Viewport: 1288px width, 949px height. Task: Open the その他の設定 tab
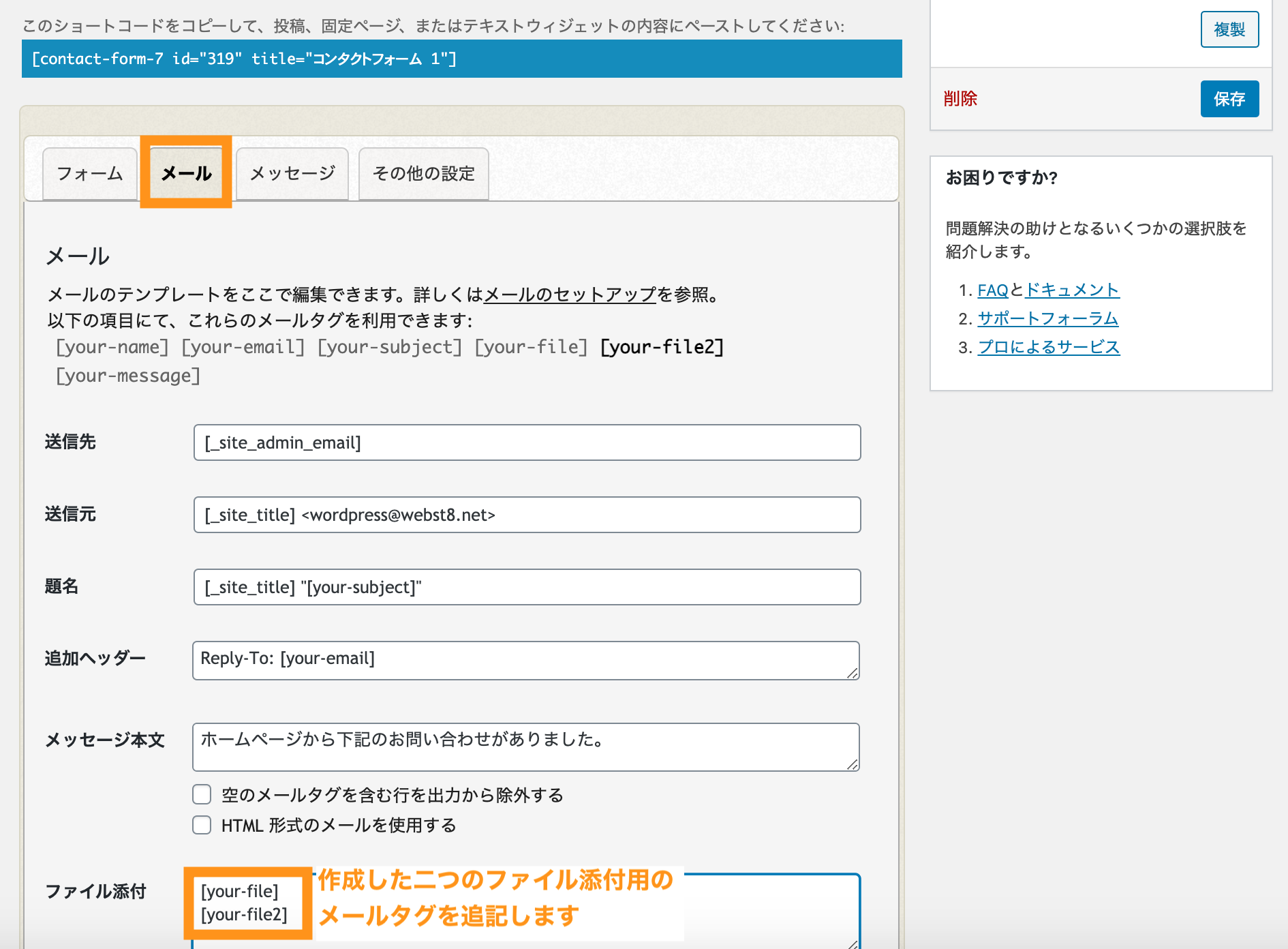423,174
